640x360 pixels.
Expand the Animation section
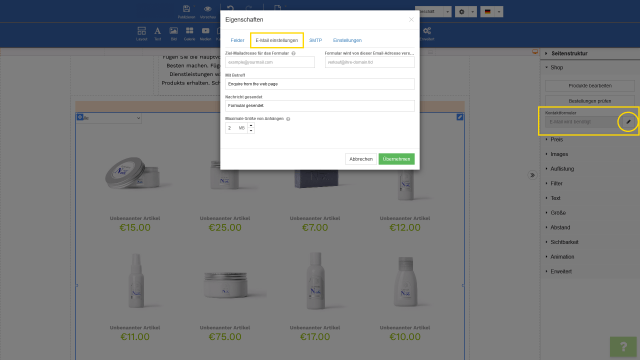562,257
